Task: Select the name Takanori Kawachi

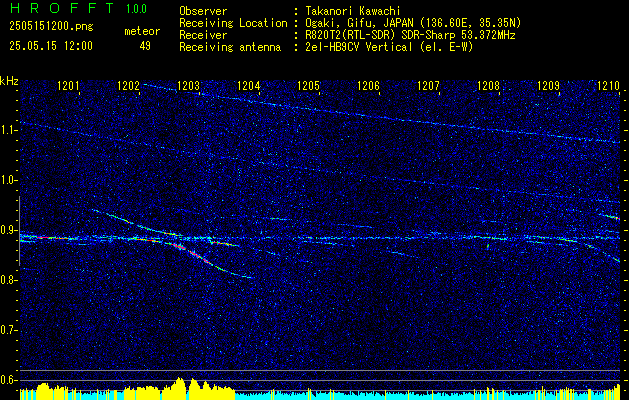Action: coord(353,11)
